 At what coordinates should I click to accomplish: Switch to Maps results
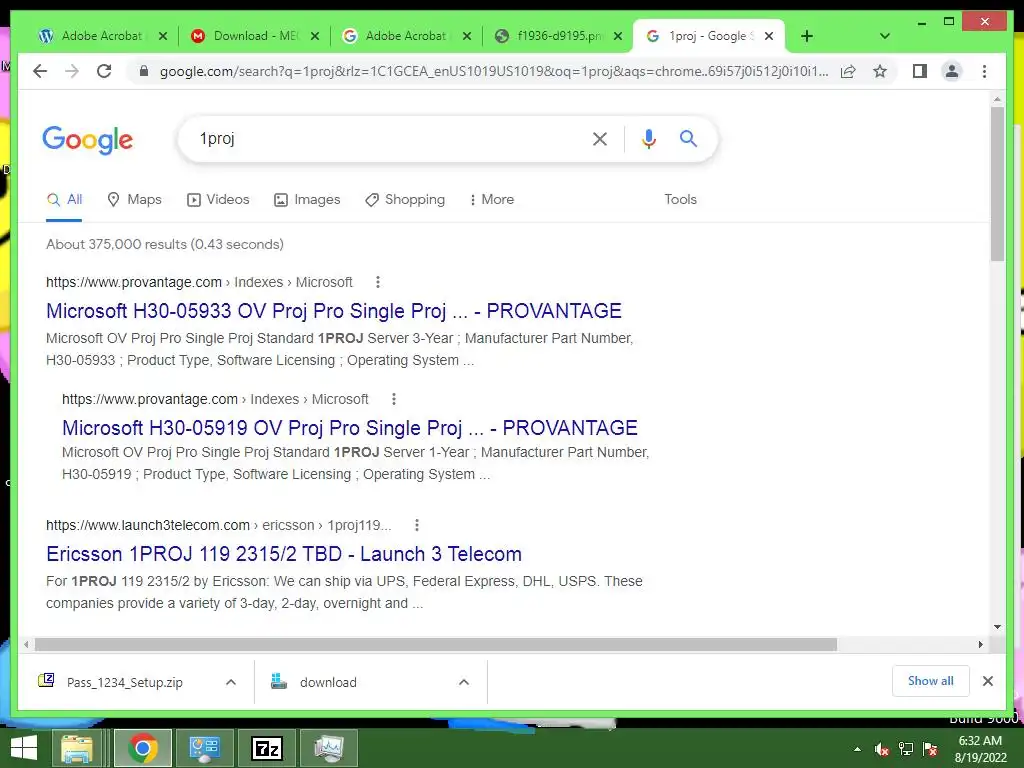pos(135,200)
